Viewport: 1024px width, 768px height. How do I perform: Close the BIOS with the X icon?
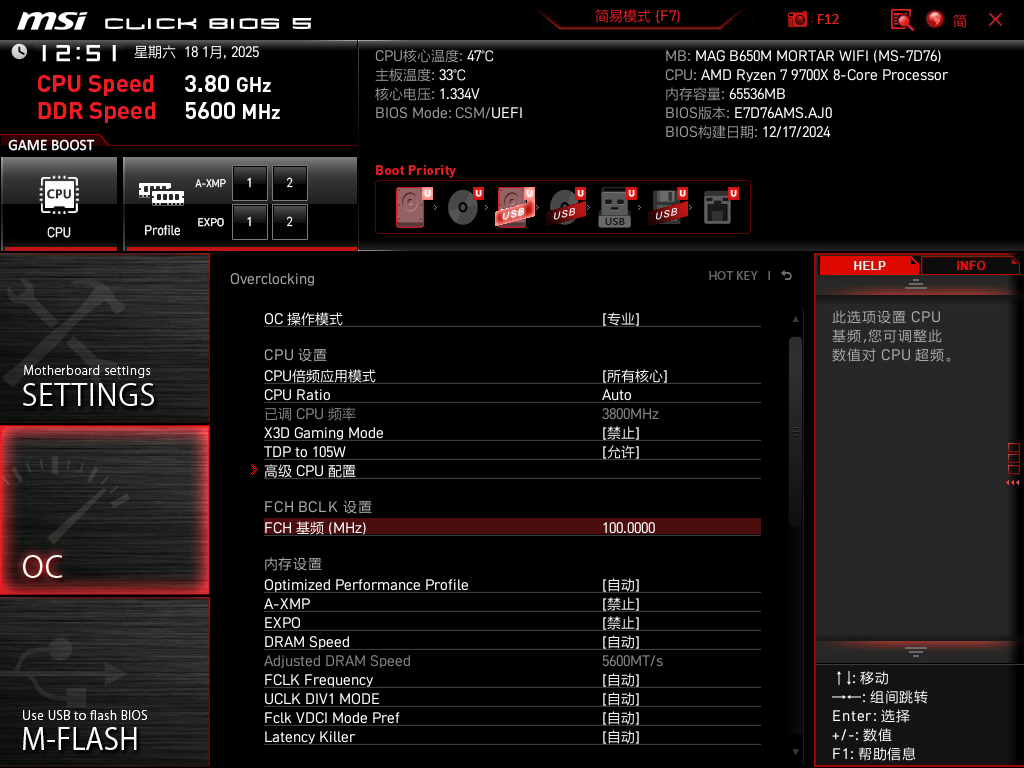(x=995, y=20)
